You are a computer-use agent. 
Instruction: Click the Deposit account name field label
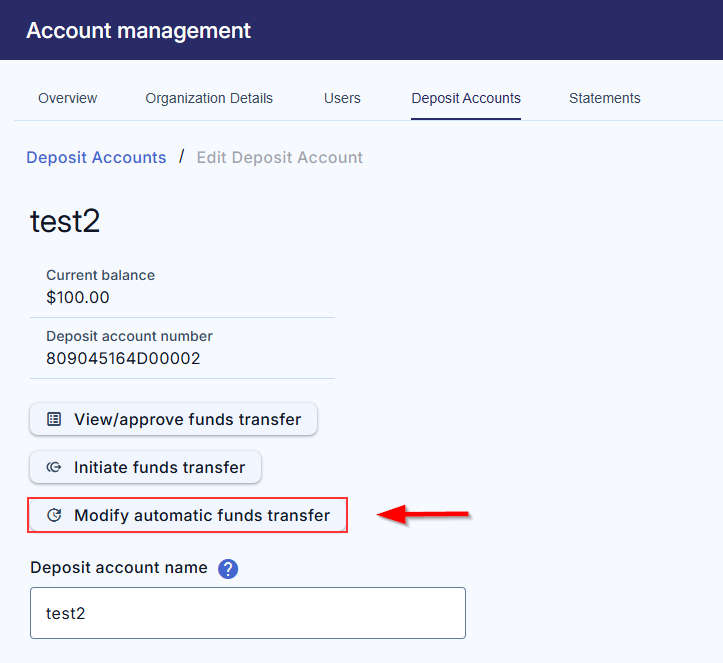pyautogui.click(x=119, y=568)
